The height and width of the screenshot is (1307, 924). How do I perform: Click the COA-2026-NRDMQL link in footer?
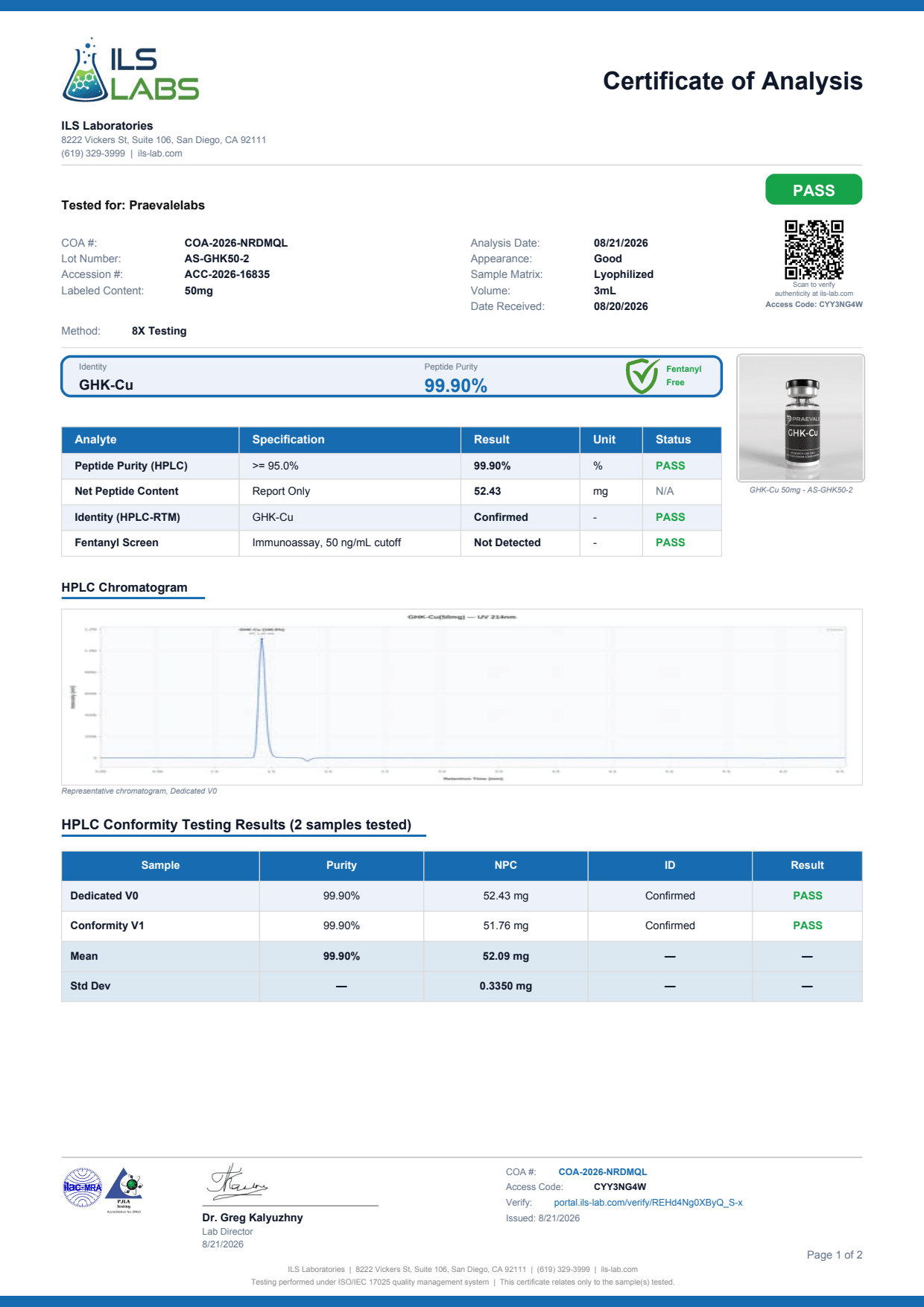click(x=603, y=1172)
